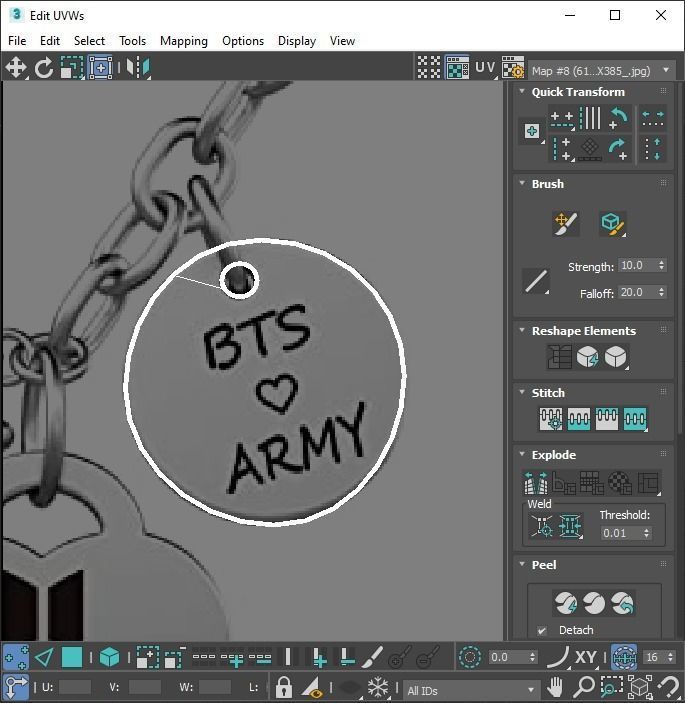Viewport: 685px width, 703px height.
Task: Select the Freeform mode tool
Action: [100, 68]
